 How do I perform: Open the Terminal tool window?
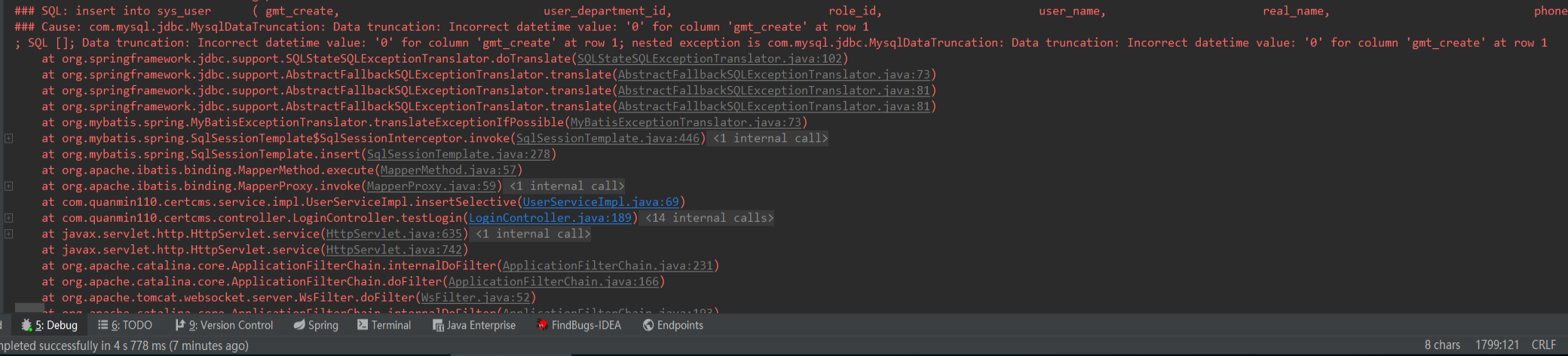pyautogui.click(x=384, y=325)
